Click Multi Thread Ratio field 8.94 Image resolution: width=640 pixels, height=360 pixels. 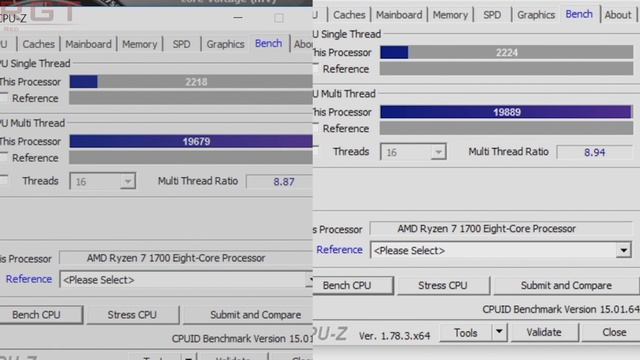pyautogui.click(x=595, y=152)
